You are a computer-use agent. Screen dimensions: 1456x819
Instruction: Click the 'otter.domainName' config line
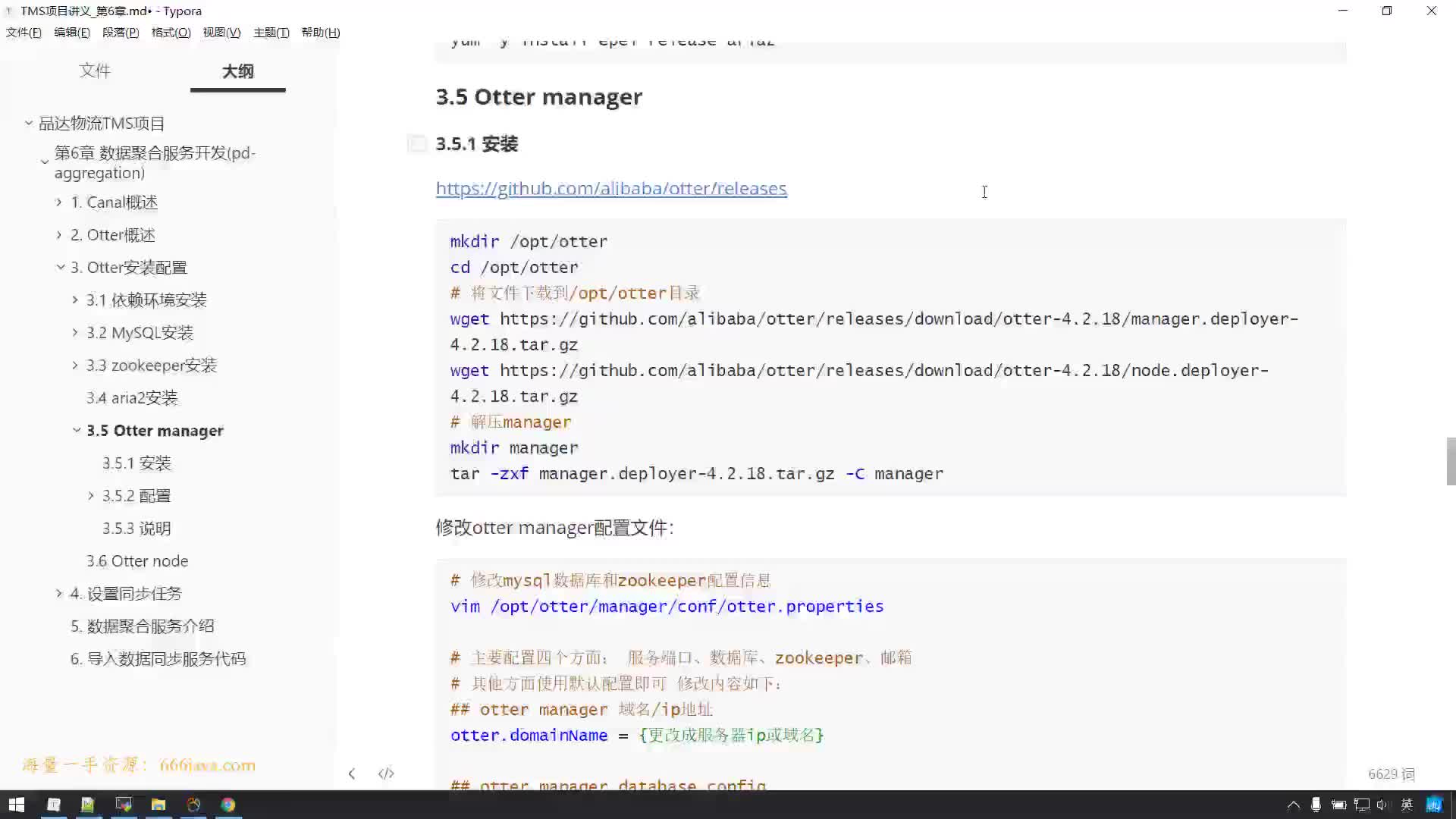point(637,735)
